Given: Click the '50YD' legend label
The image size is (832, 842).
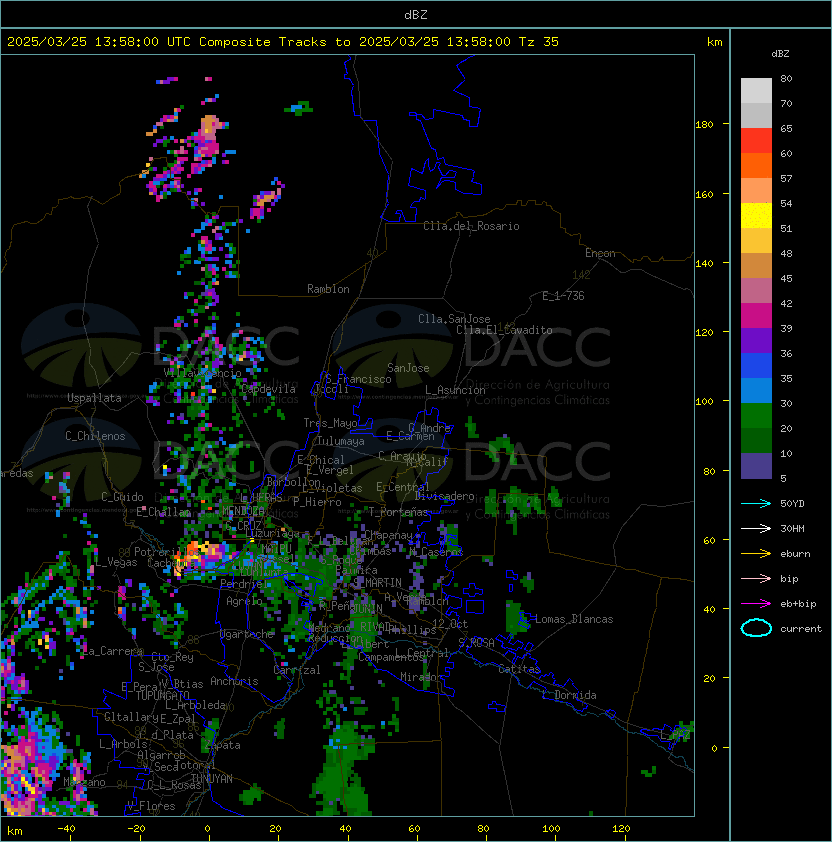Looking at the screenshot, I should (x=792, y=504).
